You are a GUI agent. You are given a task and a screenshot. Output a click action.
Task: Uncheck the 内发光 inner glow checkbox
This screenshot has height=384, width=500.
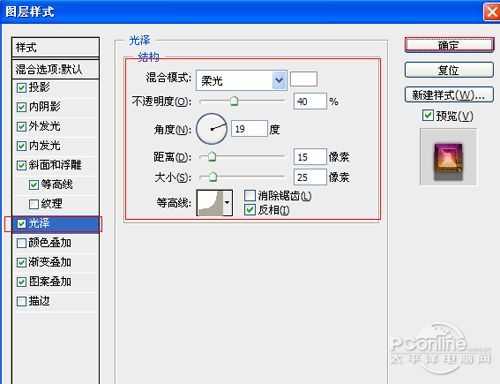click(21, 146)
